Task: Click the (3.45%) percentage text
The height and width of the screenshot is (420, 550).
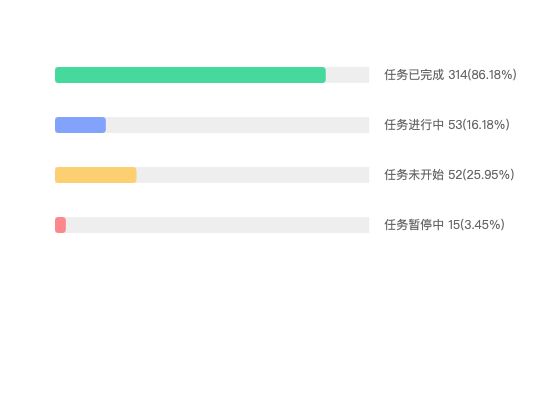Action: pos(482,225)
